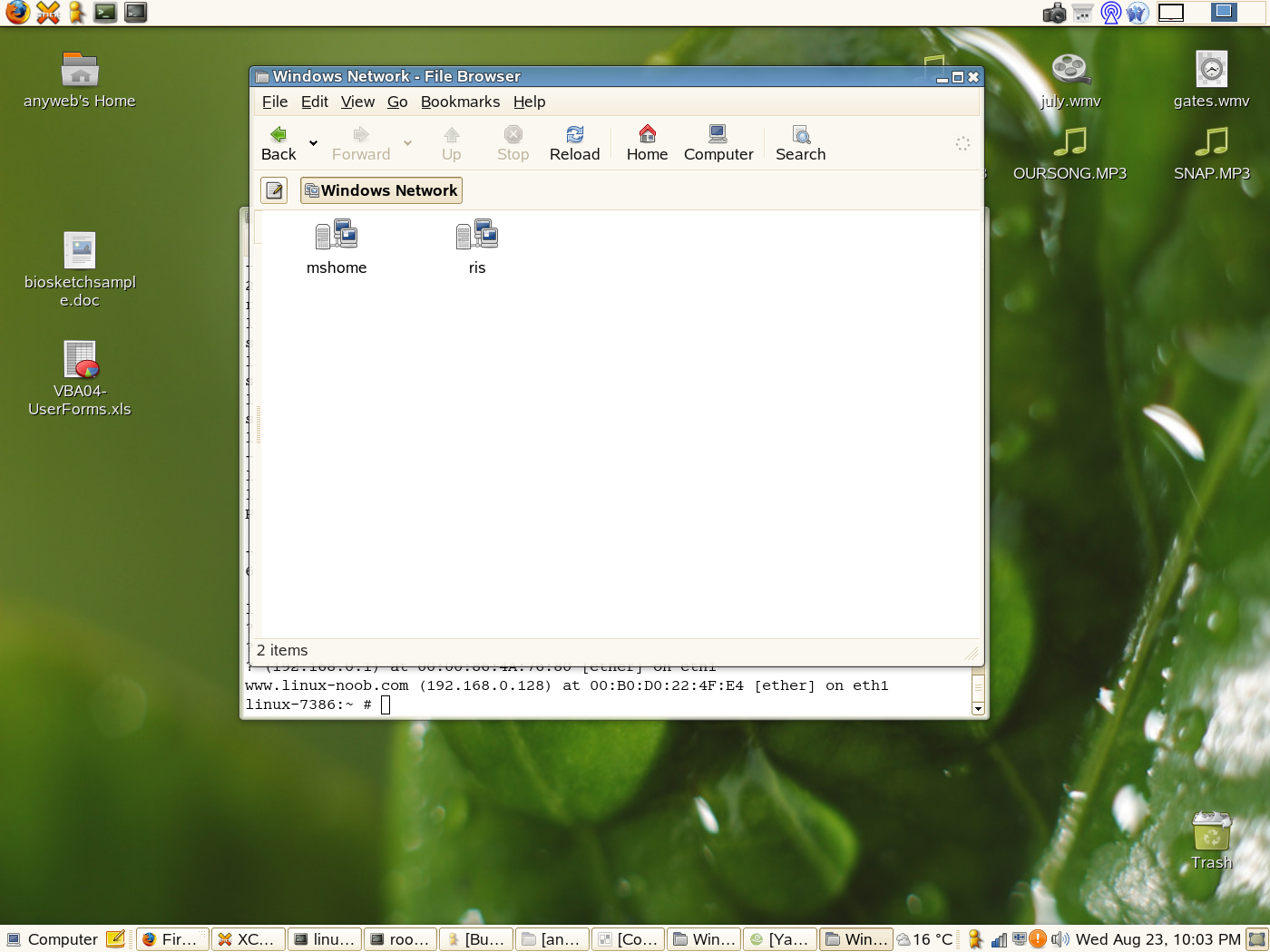Select OURSONG.MP3 desktop audio file

click(x=1070, y=153)
